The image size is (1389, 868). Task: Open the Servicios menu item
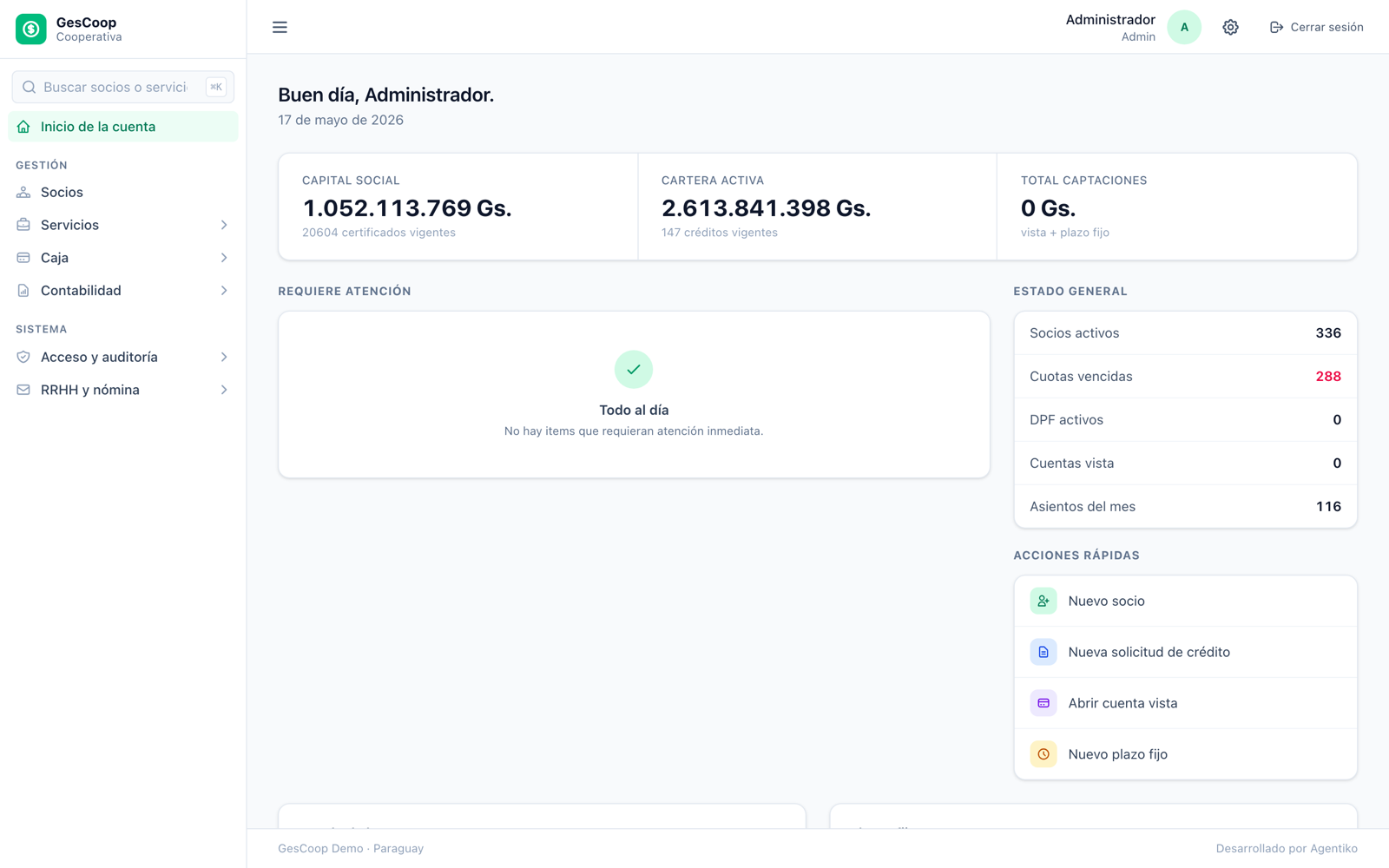point(123,225)
